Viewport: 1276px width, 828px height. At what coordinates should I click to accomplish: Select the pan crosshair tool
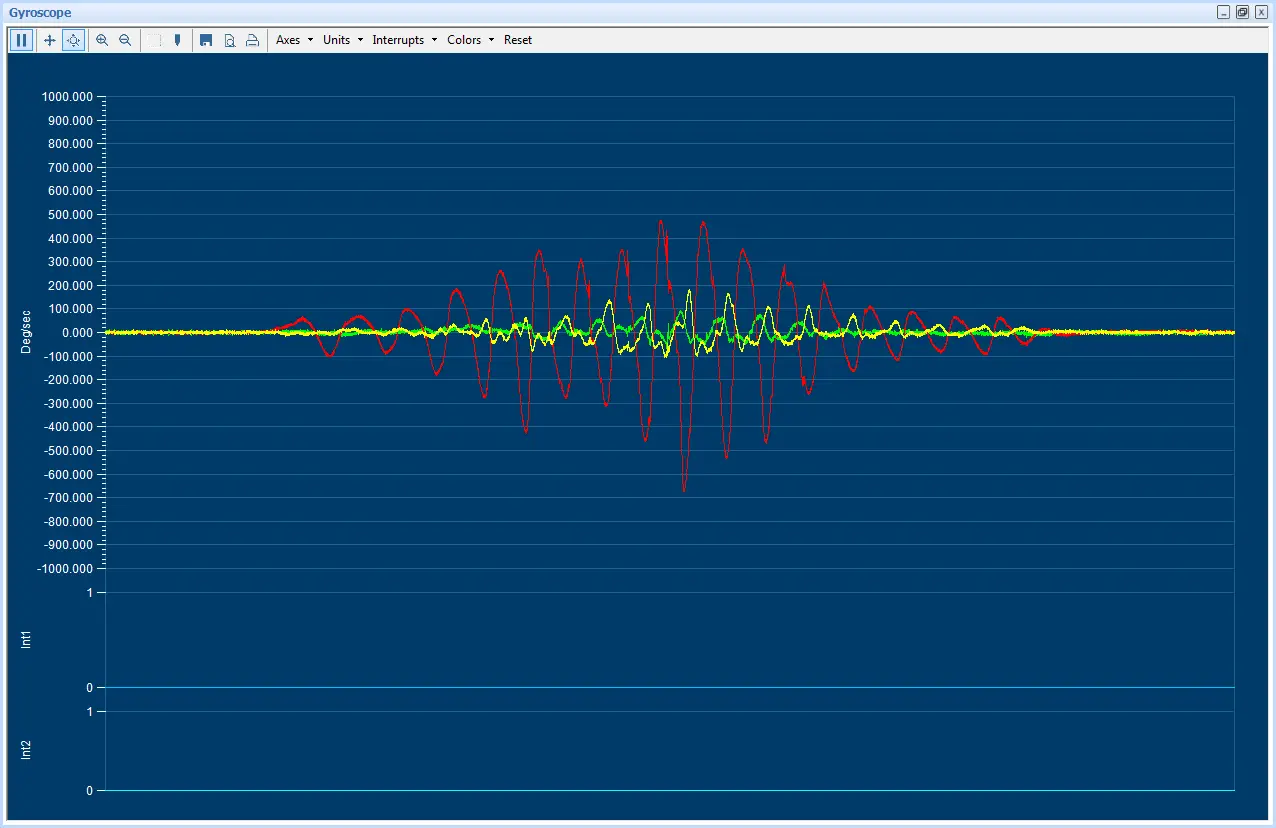(x=49, y=40)
